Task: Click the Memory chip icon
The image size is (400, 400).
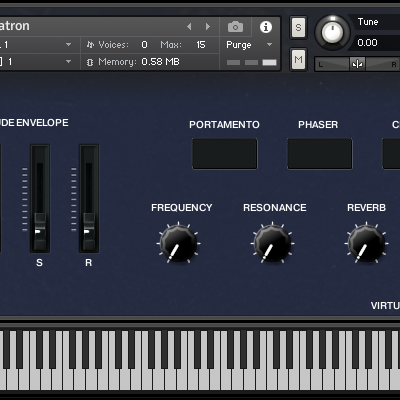Action: click(90, 62)
